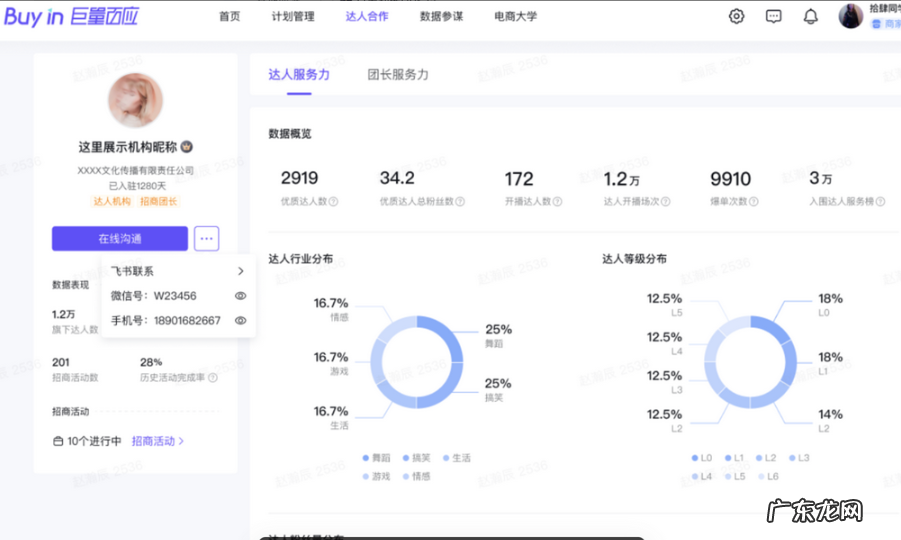This screenshot has width=901, height=540.
Task: Click the 9910 爆单次数 value
Action: pos(730,179)
